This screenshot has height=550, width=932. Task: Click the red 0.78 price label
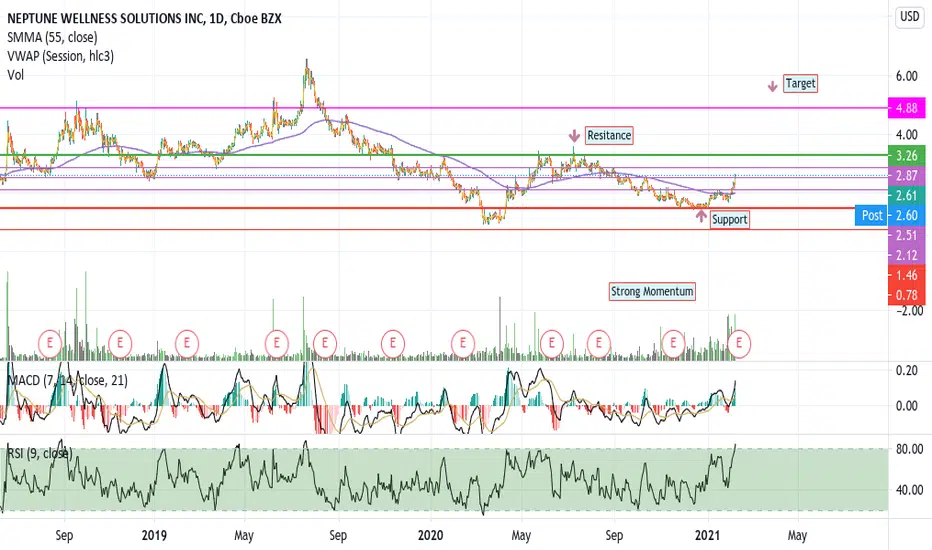pyautogui.click(x=906, y=295)
